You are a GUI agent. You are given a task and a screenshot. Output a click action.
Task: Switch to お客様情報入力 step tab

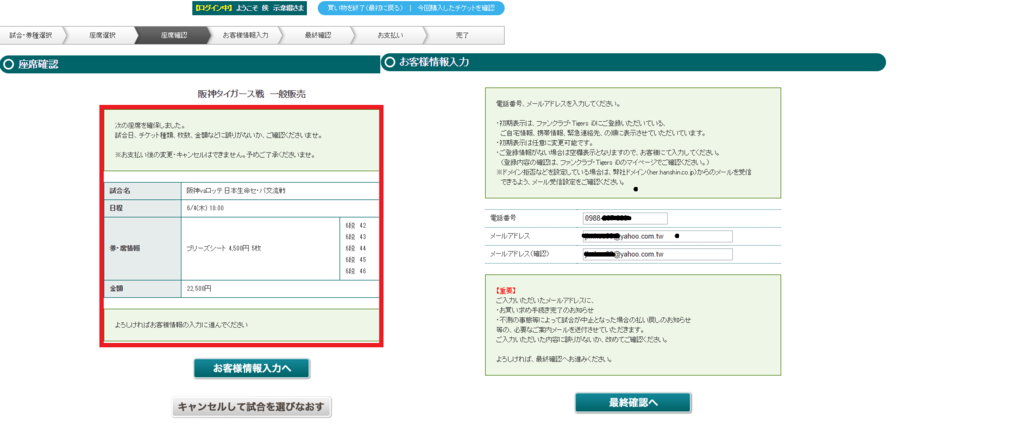pos(245,35)
